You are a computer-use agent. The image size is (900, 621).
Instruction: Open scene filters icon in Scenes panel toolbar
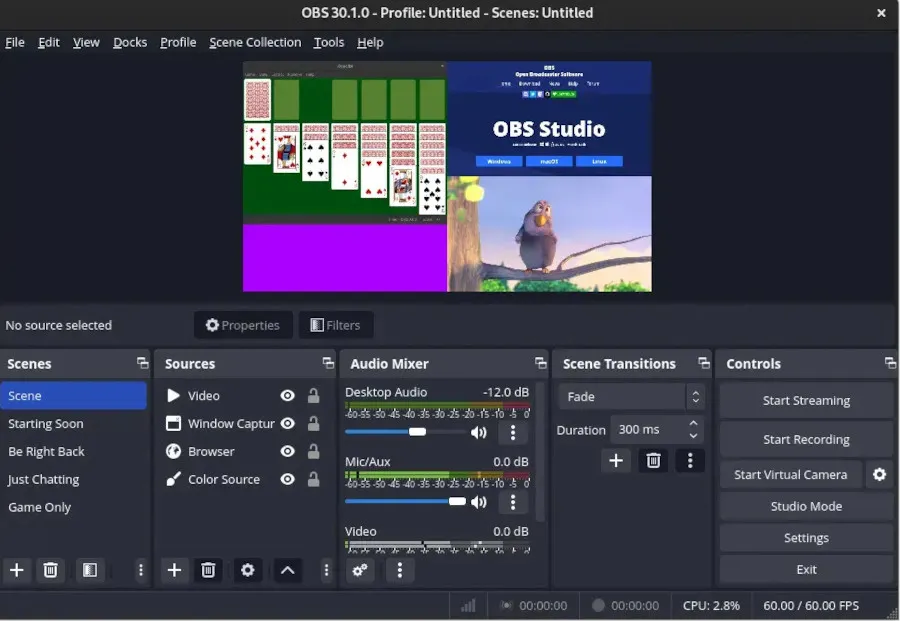tap(90, 570)
